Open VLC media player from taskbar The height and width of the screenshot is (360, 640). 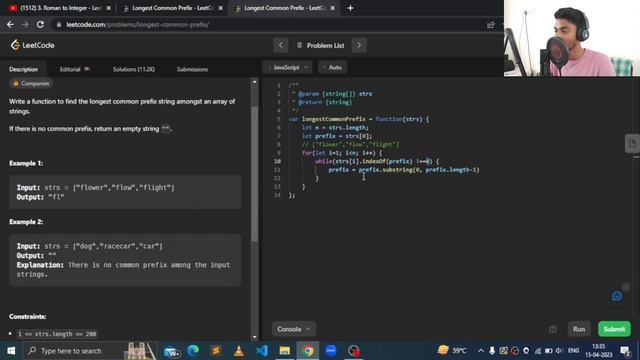(239, 351)
